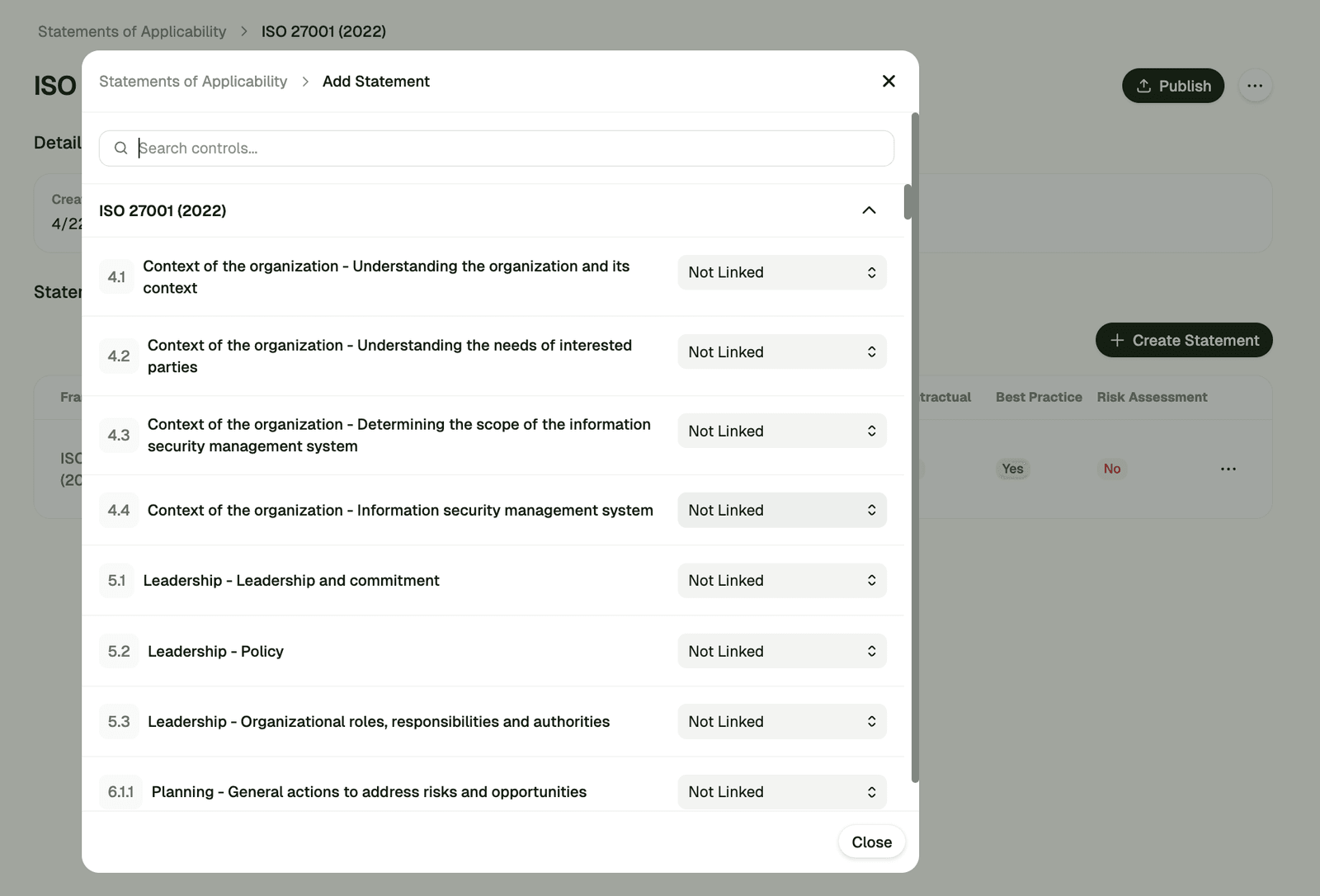Click the Risk Assessment column header
This screenshot has height=896, width=1320.
[x=1152, y=397]
